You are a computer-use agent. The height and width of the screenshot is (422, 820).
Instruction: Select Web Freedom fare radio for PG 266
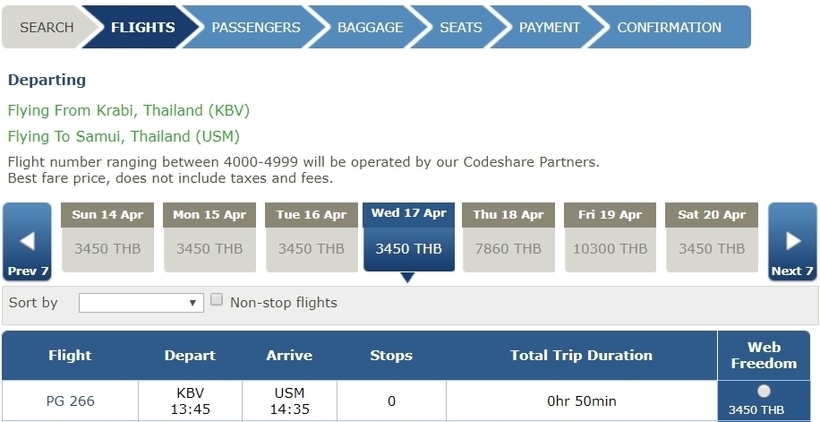[764, 391]
